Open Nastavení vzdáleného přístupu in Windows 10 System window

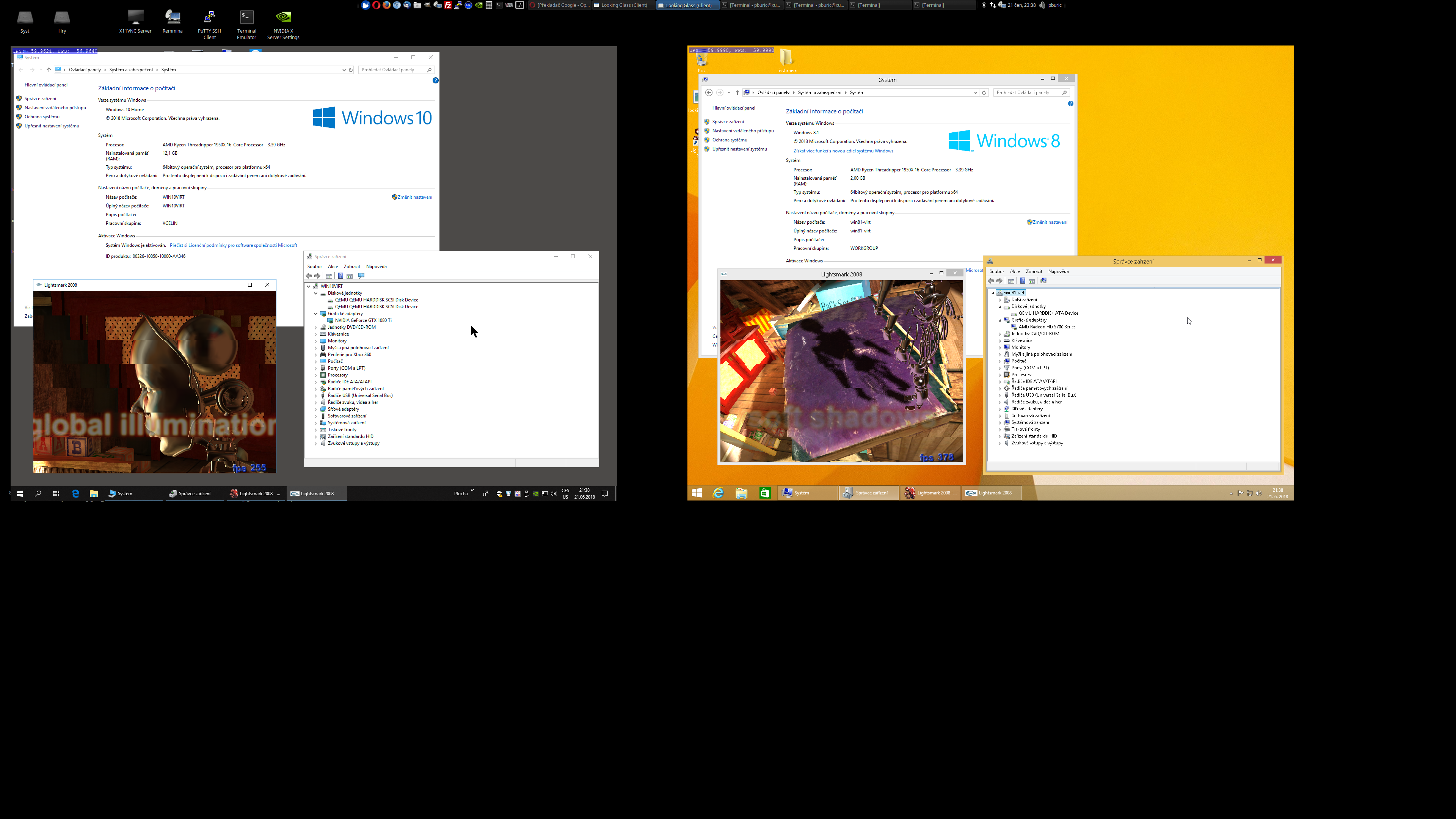pyautogui.click(x=55, y=107)
